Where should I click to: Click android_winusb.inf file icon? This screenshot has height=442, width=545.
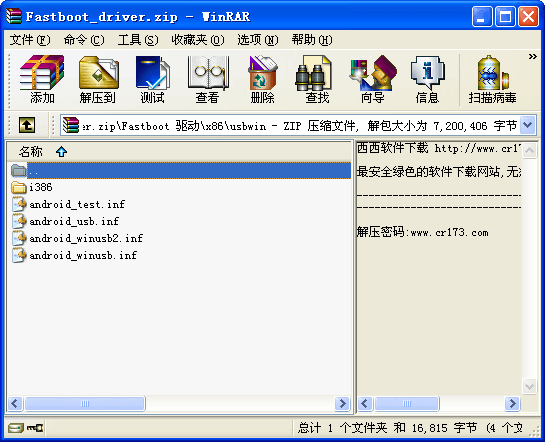tap(19, 255)
